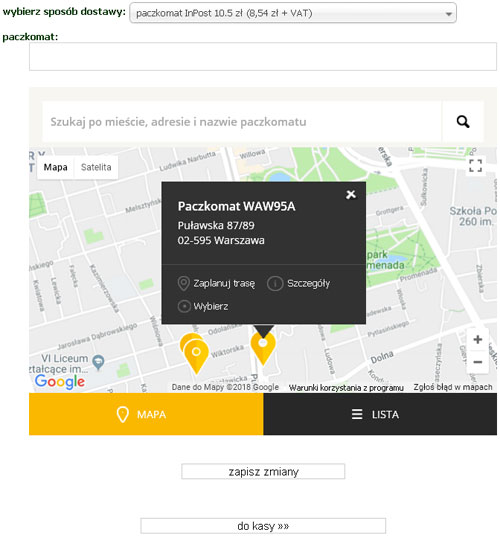This screenshot has width=500, height=538.
Task: Zoom in the map with plus
Action: click(477, 339)
